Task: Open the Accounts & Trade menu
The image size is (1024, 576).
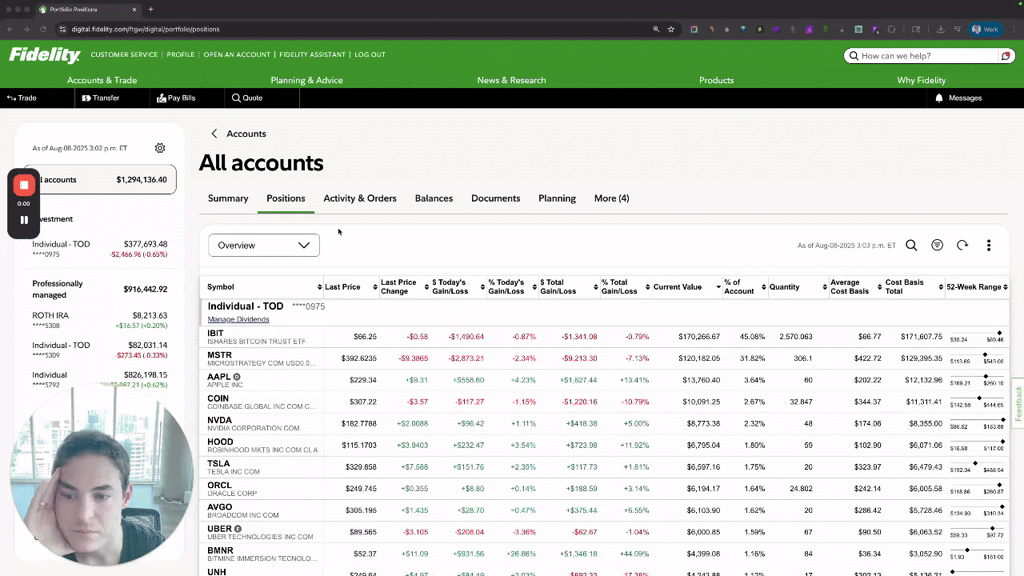Action: click(102, 80)
